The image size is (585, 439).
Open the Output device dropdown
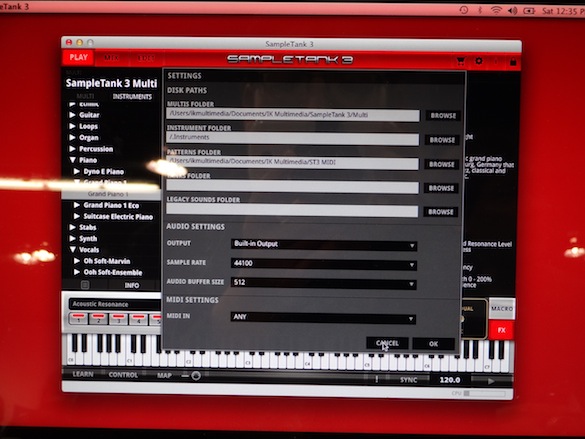323,245
